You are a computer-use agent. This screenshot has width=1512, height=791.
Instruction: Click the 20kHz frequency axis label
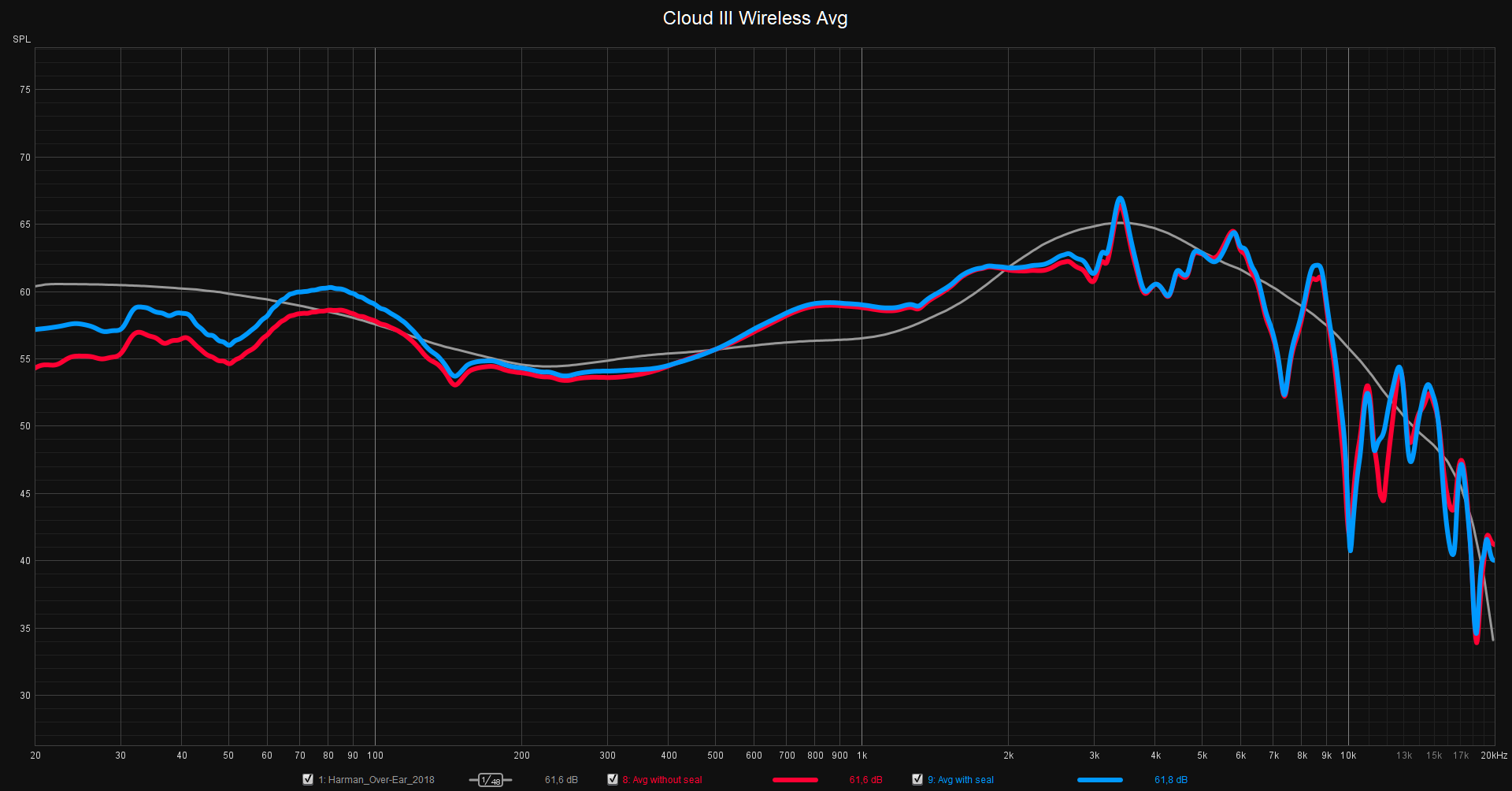(1494, 756)
